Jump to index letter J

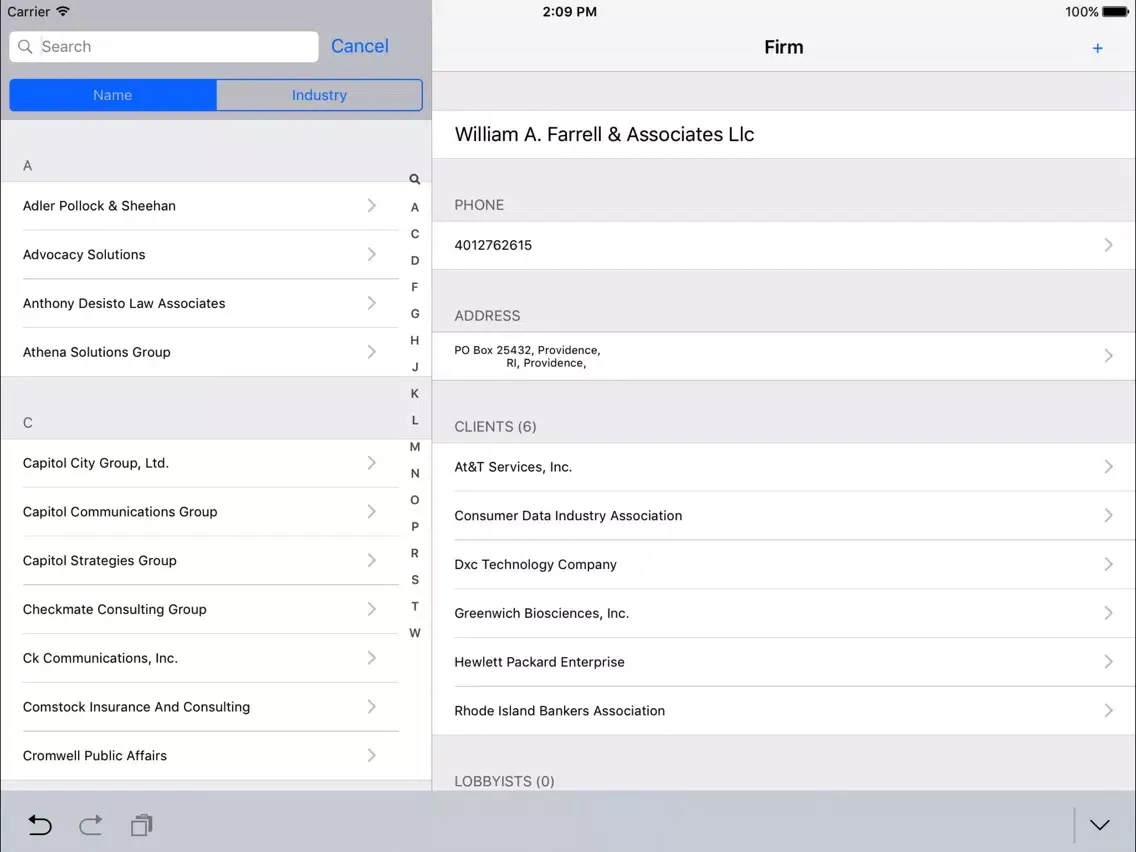point(414,367)
